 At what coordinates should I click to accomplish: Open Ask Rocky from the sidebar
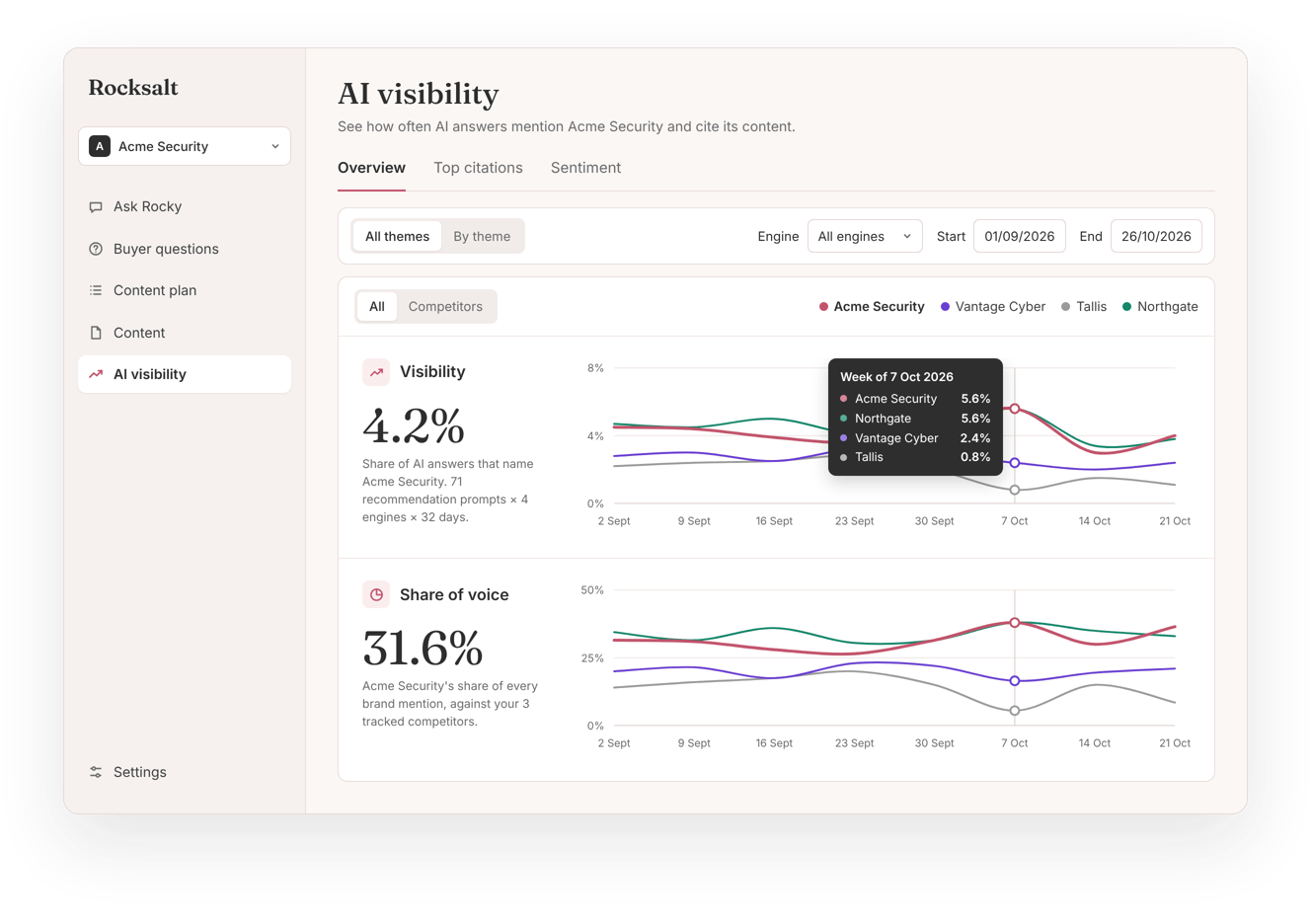pos(185,207)
